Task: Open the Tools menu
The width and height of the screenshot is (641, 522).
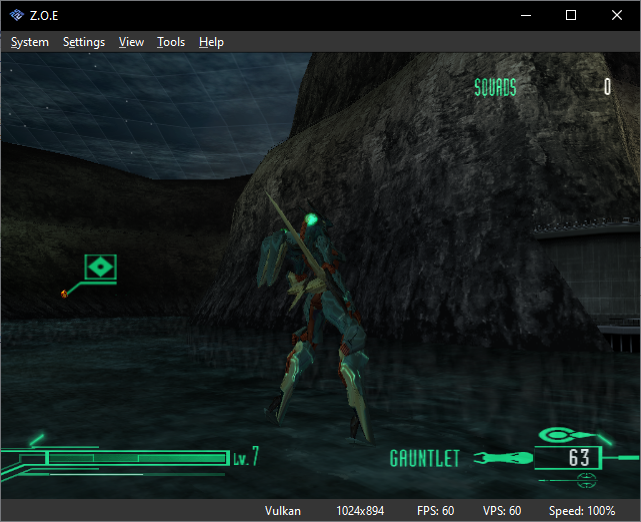Action: click(x=171, y=42)
